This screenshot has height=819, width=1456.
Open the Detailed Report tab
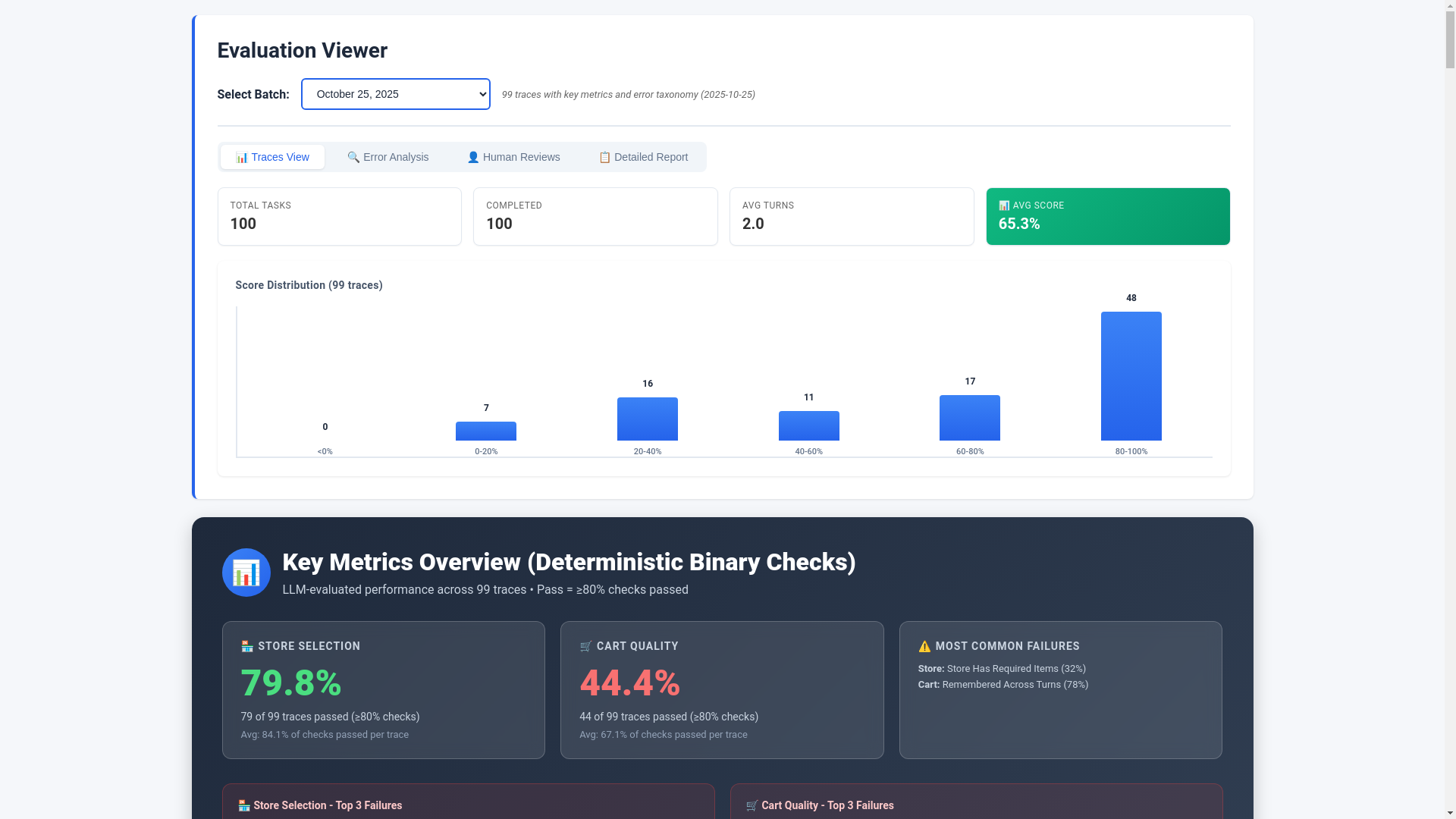[x=643, y=157]
